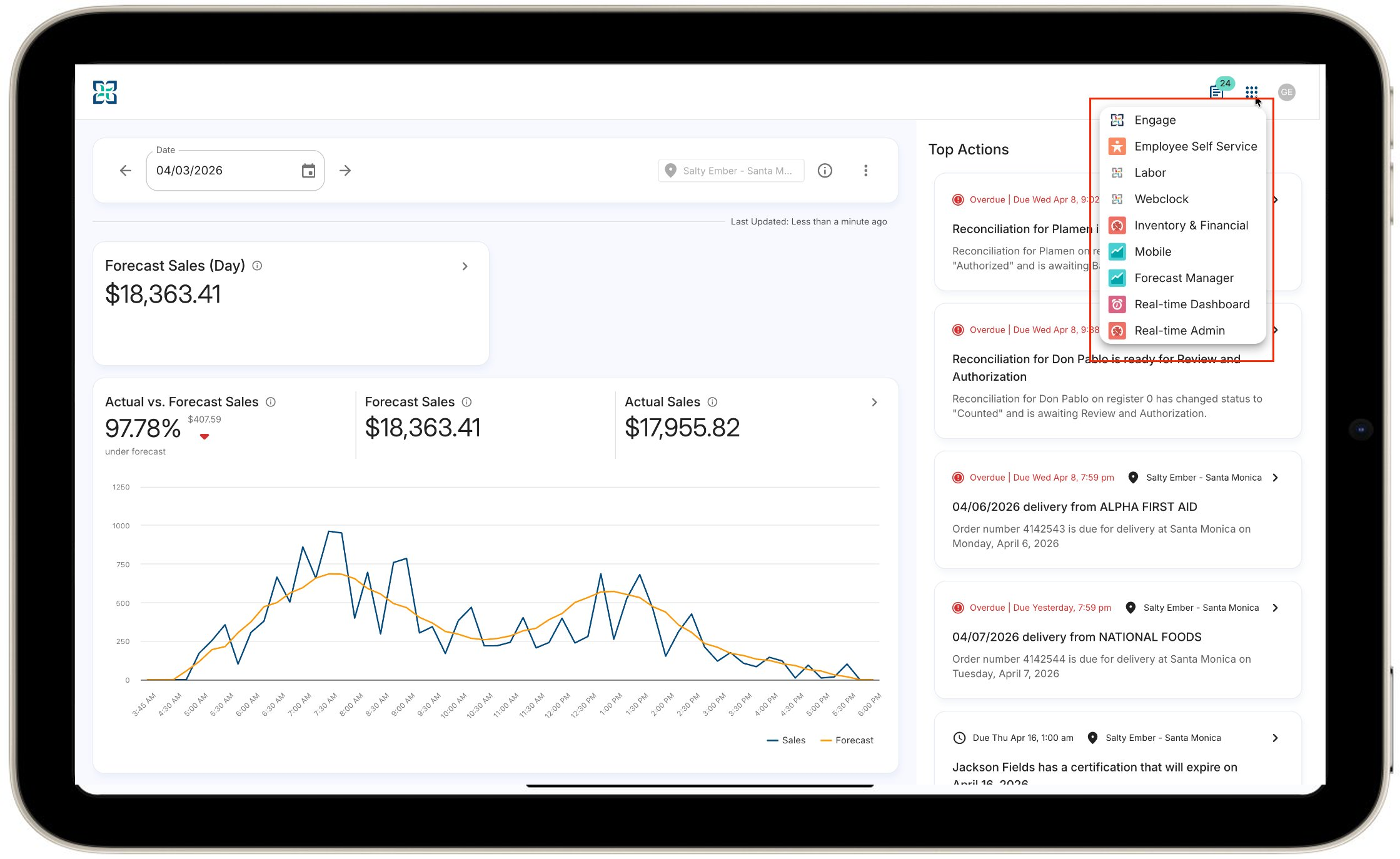
Task: Open the Salty Ember location dropdown
Action: click(x=730, y=171)
